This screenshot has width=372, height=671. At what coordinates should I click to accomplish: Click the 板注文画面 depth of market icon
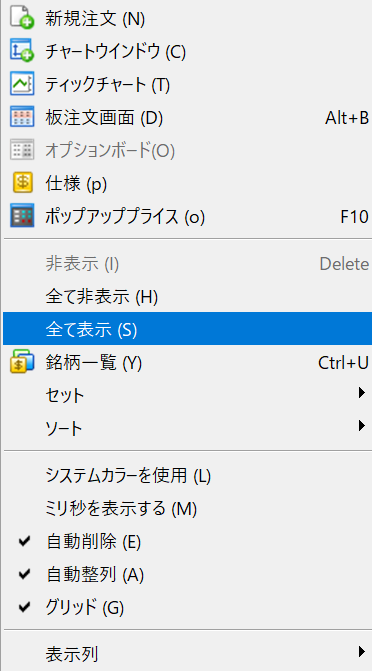(21, 117)
